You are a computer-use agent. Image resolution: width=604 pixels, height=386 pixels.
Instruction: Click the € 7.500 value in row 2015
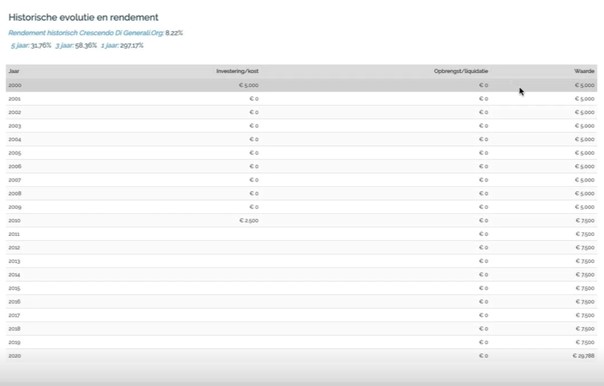585,288
